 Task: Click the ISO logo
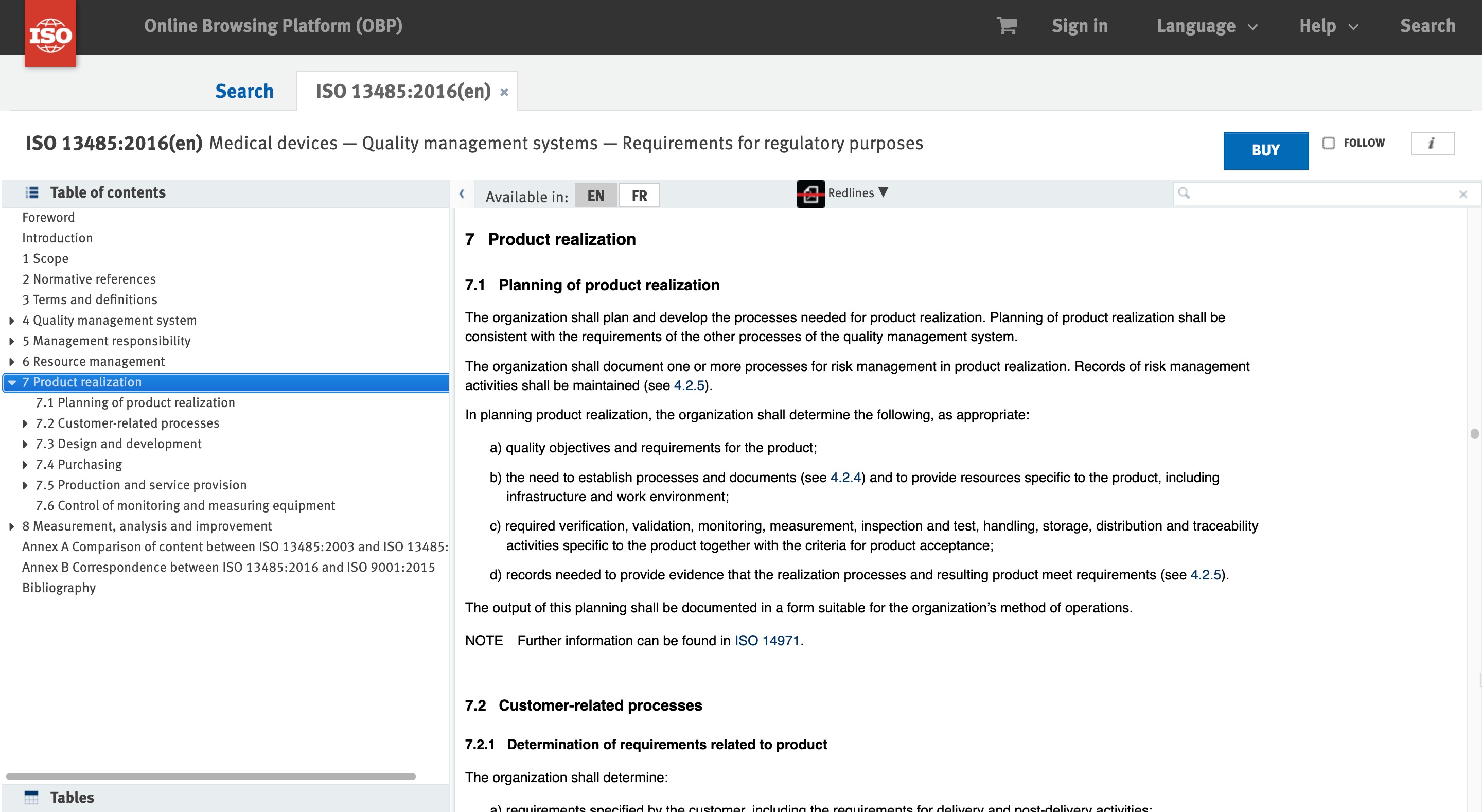tap(50, 33)
